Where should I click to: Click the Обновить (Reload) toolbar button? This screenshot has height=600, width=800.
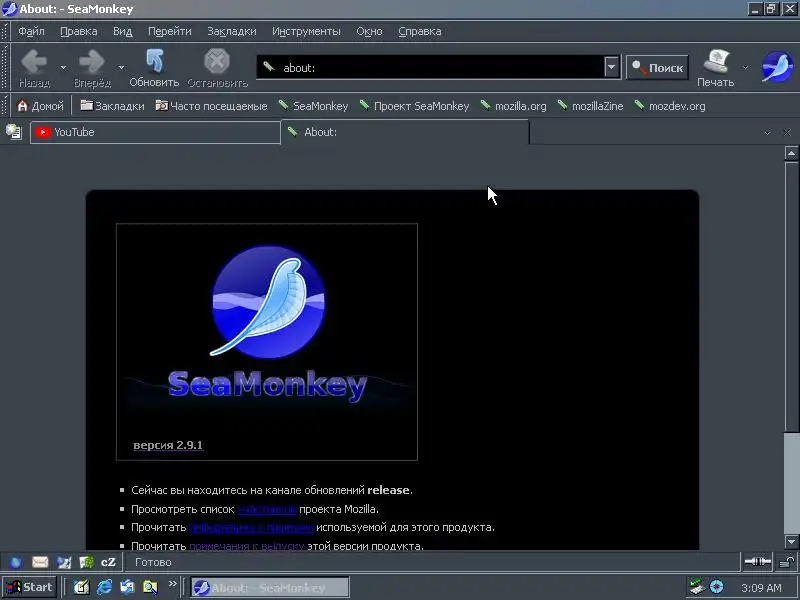154,67
